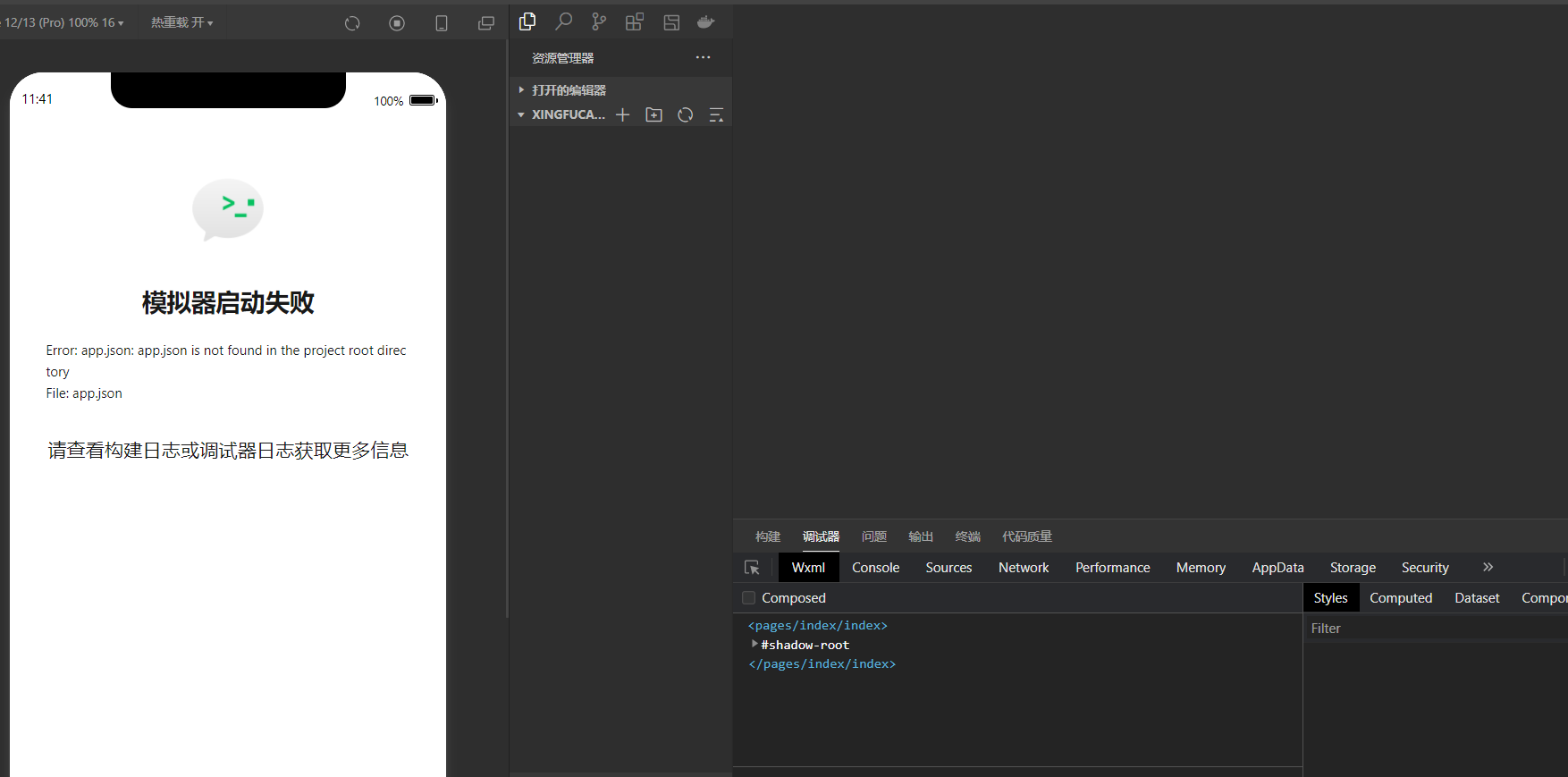Show more devtools tabs chevron
This screenshot has width=1568, height=777.
1488,567
